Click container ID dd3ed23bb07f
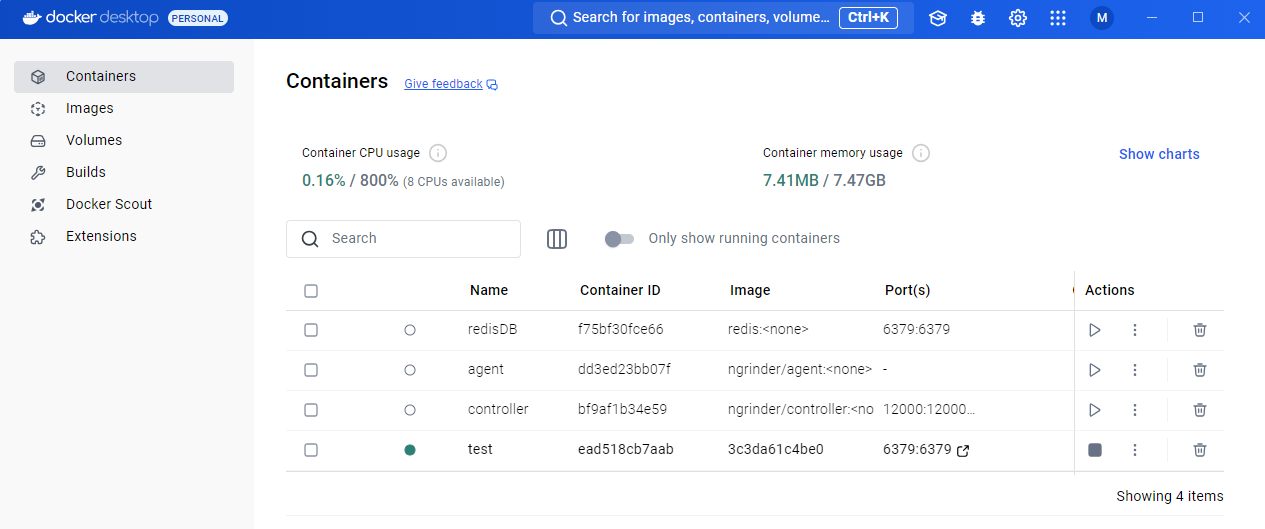This screenshot has width=1265, height=529. tap(624, 369)
